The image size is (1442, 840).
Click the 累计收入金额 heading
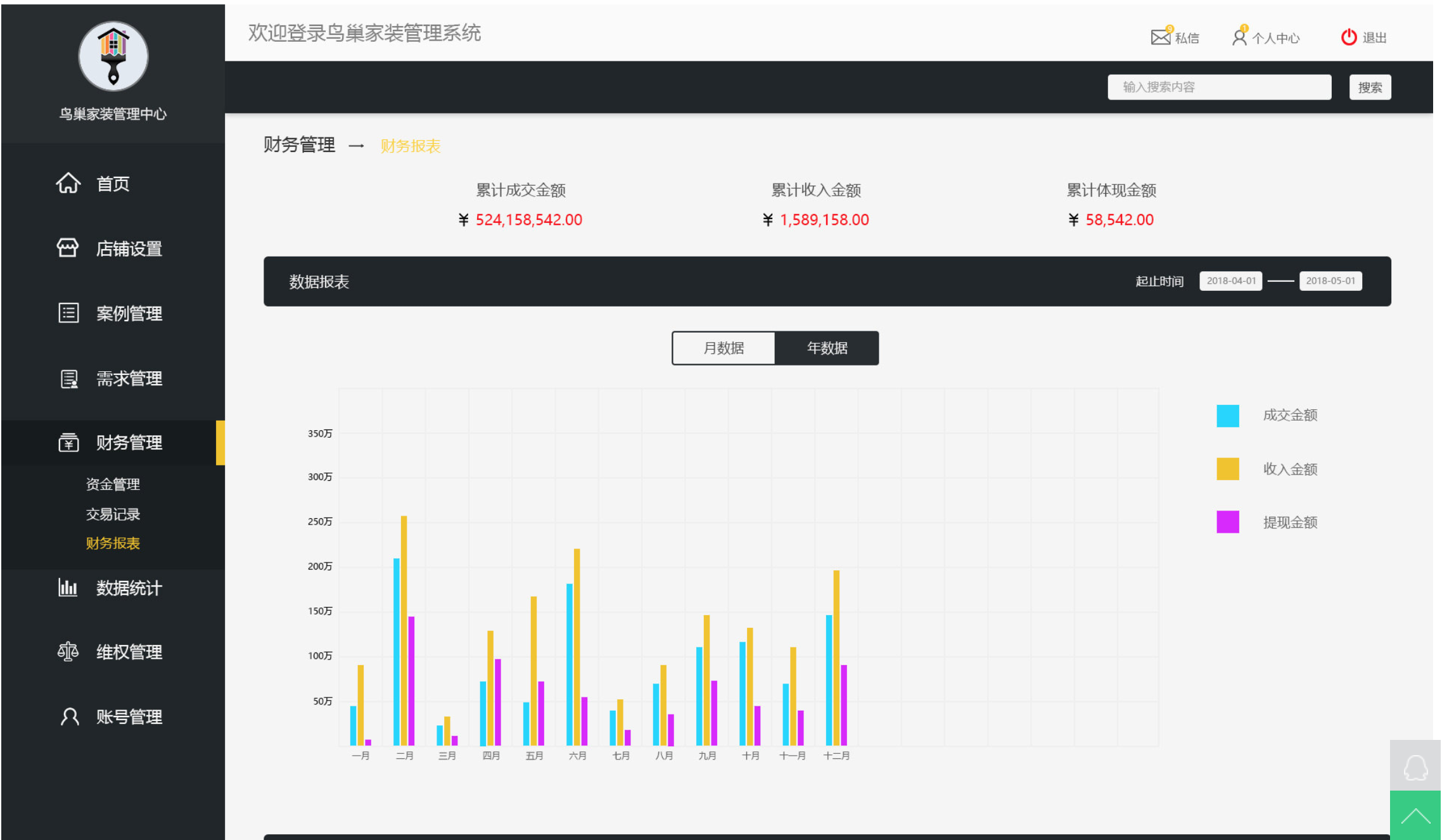pos(816,190)
